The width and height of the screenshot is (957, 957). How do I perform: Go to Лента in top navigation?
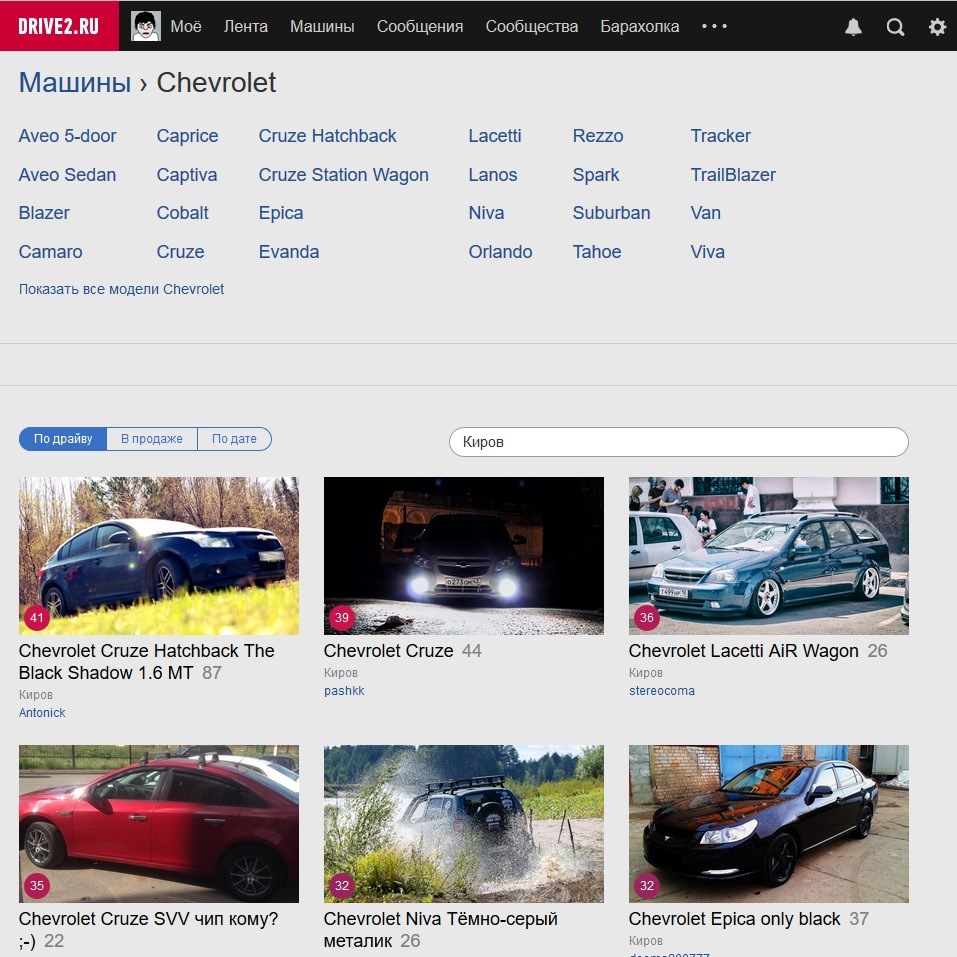coord(245,26)
